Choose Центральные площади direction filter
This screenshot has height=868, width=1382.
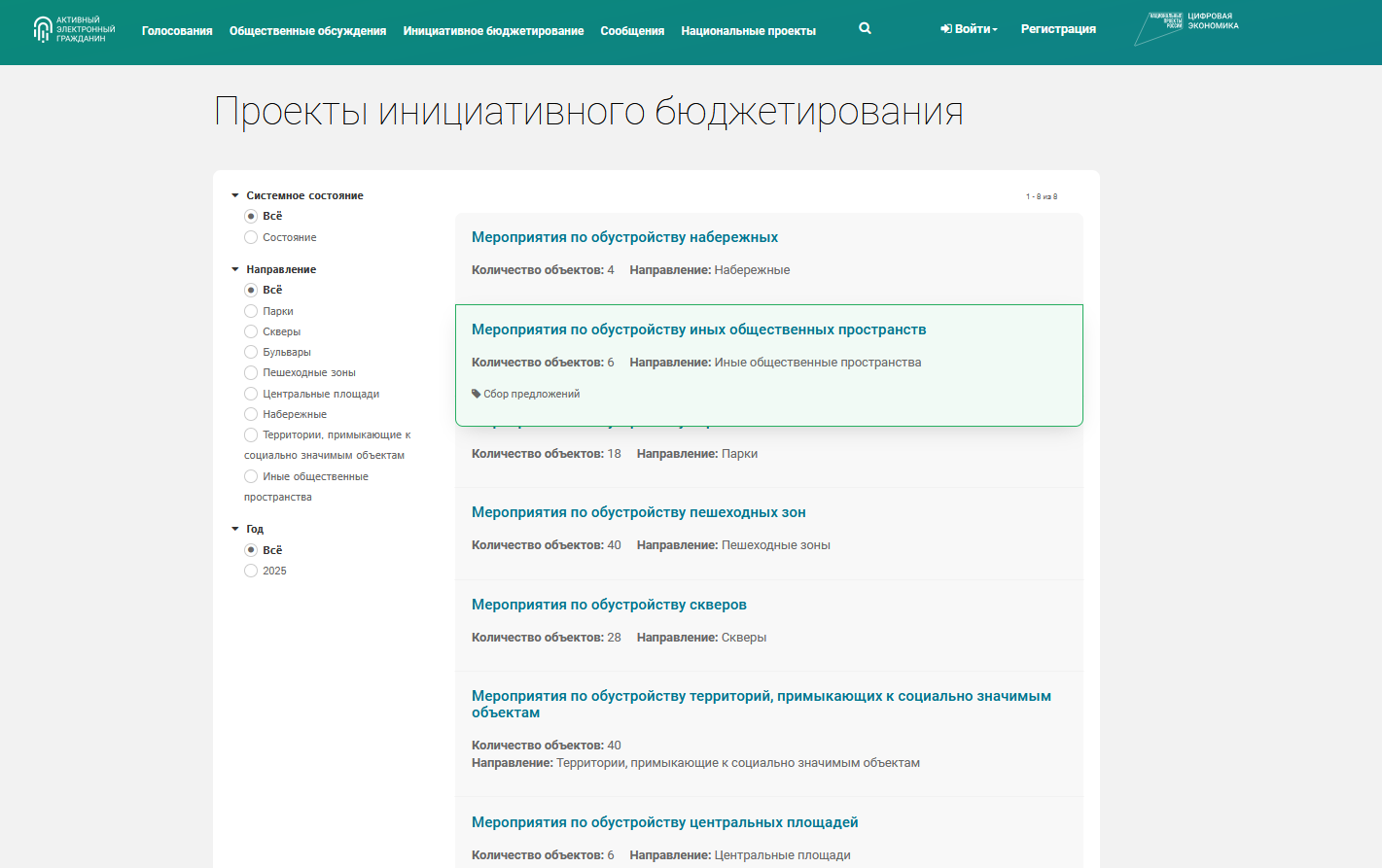tap(251, 394)
